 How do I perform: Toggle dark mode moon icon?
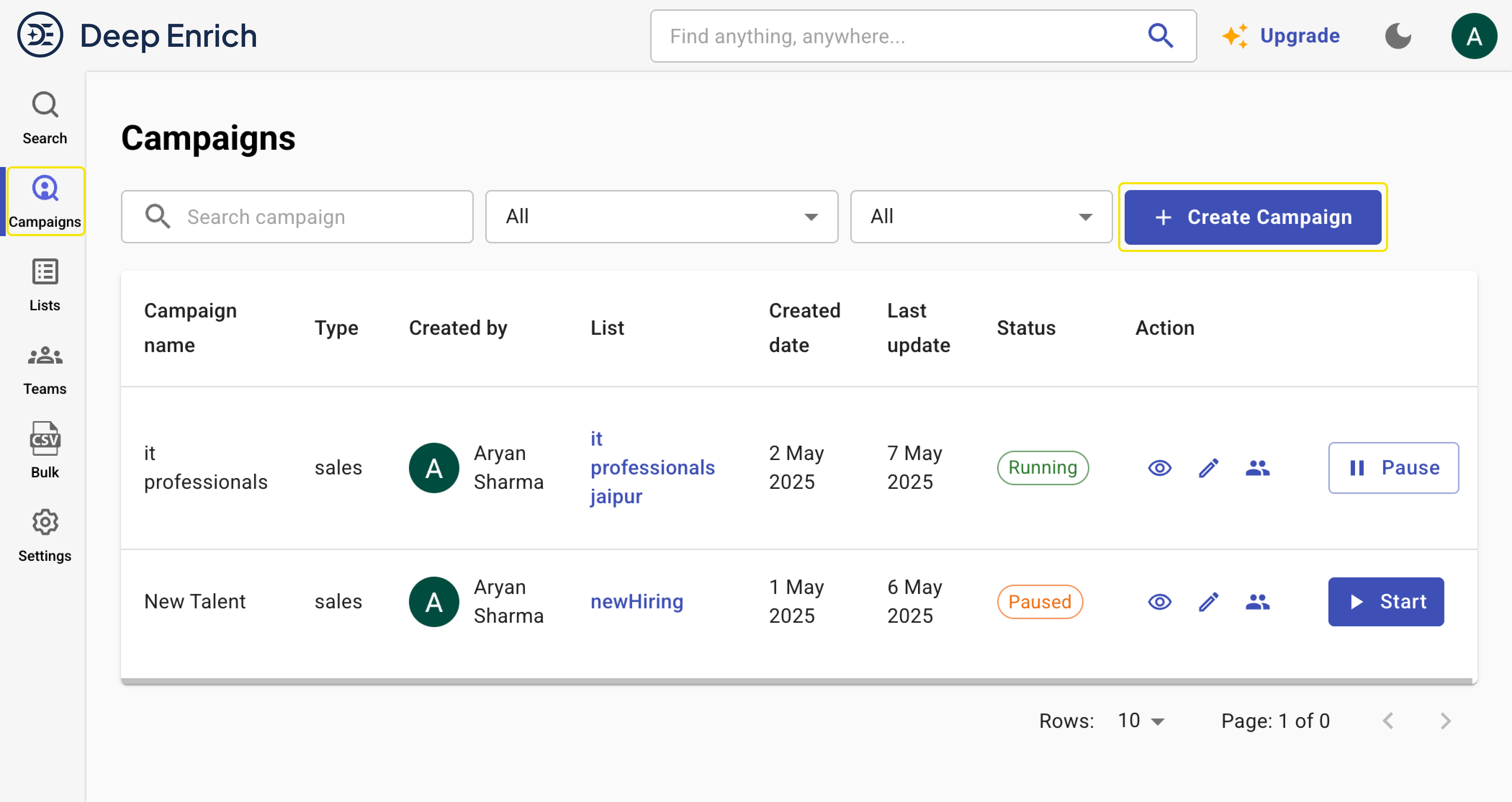1398,36
